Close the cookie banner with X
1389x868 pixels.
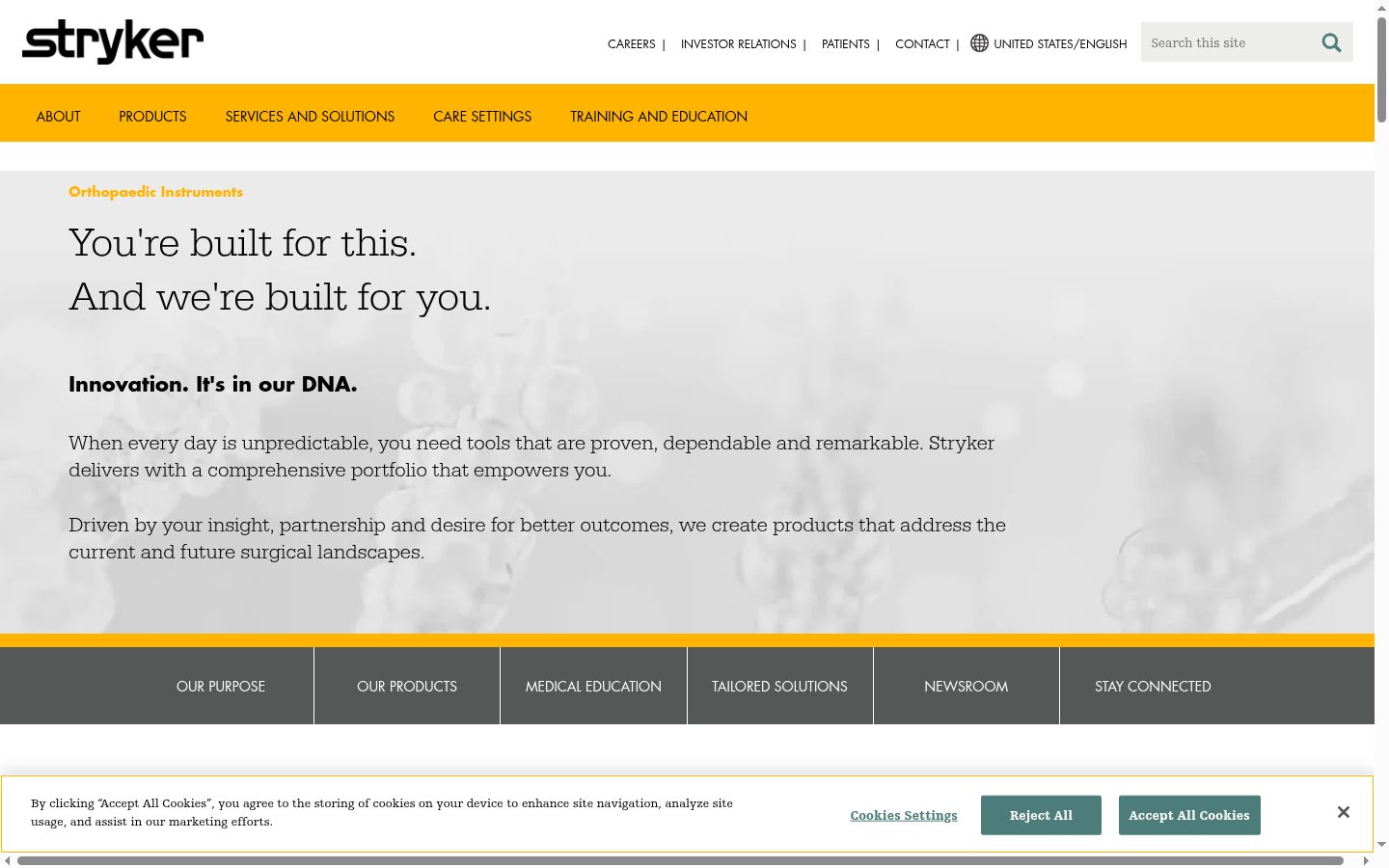[x=1343, y=812]
